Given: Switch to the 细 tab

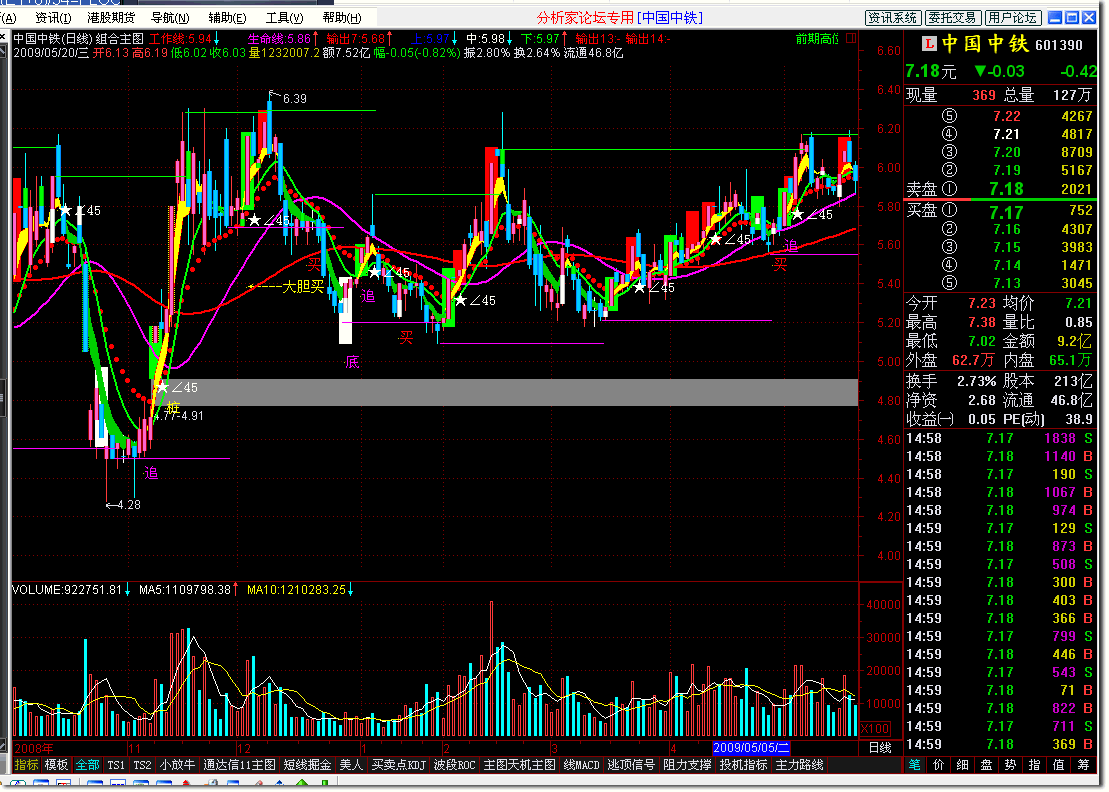Looking at the screenshot, I should pyautogui.click(x=963, y=765).
